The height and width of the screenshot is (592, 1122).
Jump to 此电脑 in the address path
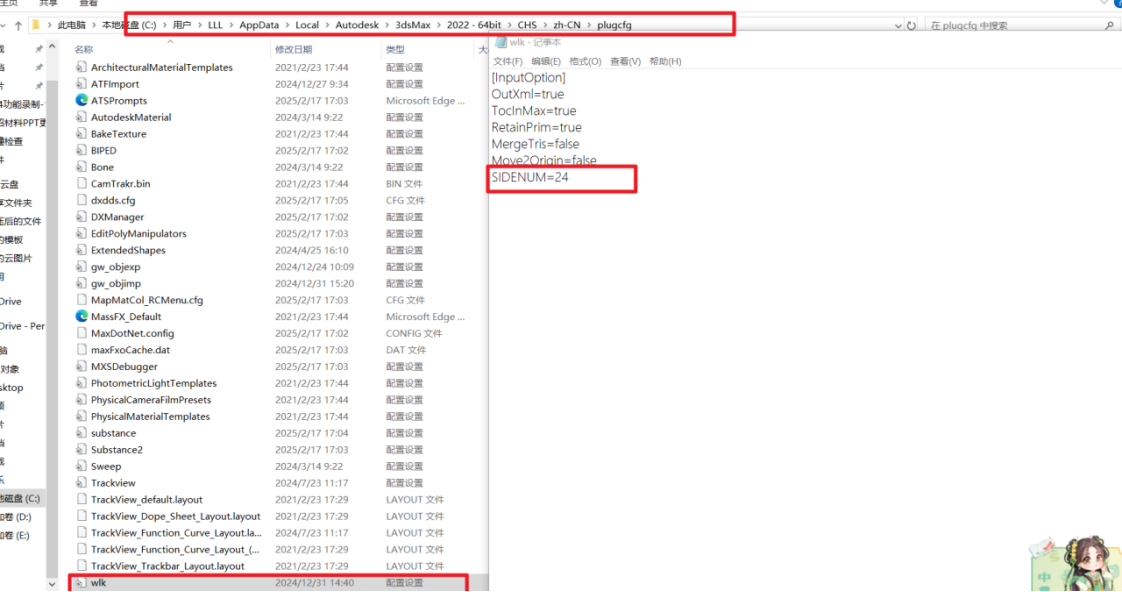[x=72, y=25]
